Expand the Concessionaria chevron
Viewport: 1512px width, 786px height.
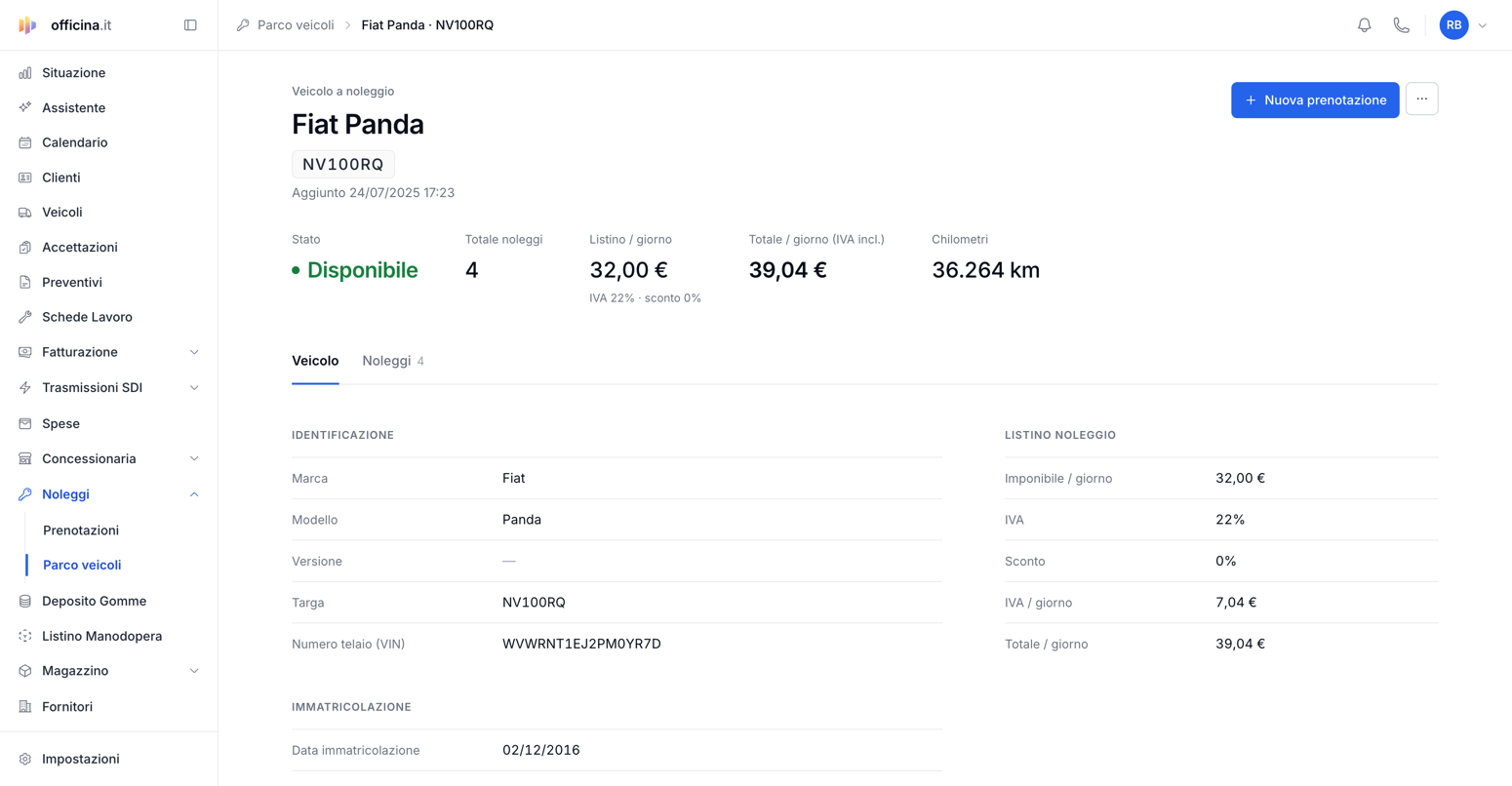pos(194,459)
